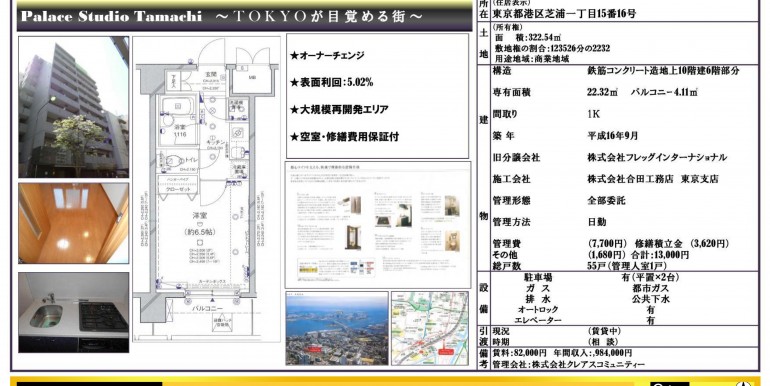Click the 洋室 label in the floor plan
This screenshot has width=770, height=386.
click(x=199, y=216)
